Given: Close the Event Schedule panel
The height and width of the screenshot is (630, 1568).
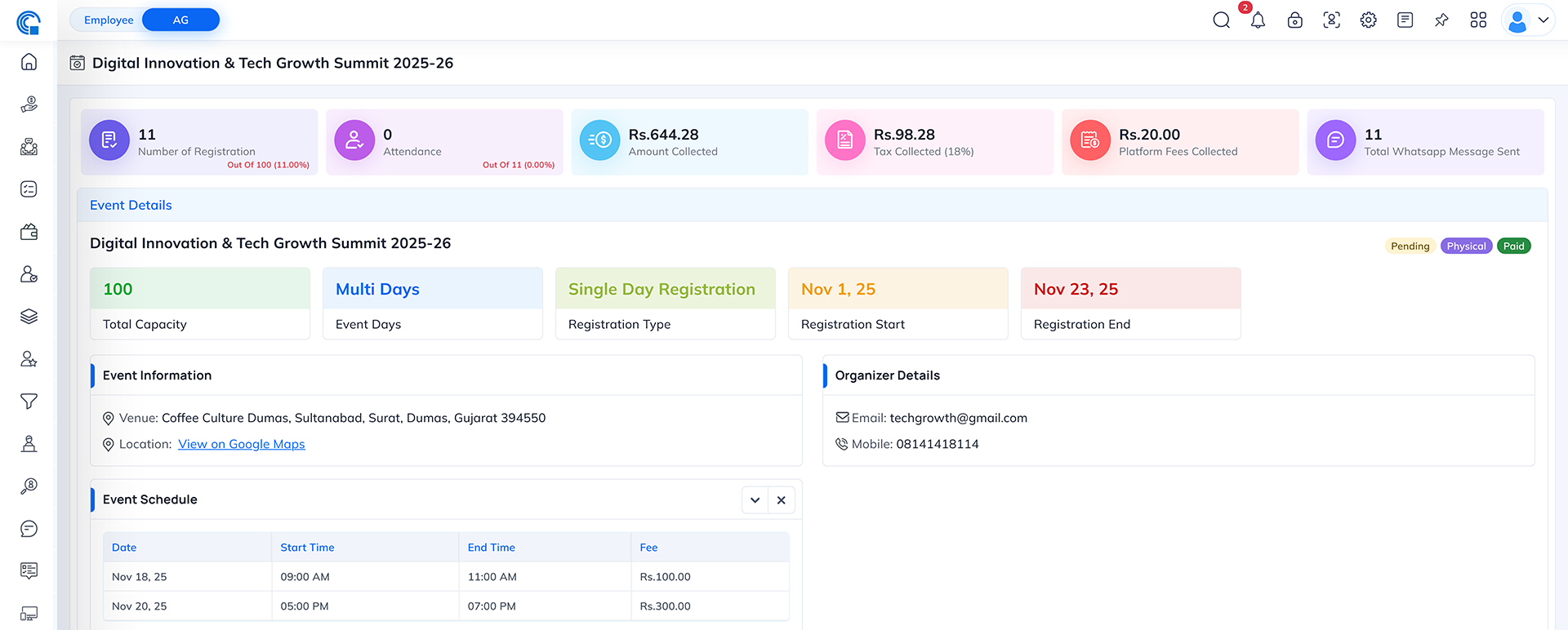Looking at the screenshot, I should coord(782,500).
